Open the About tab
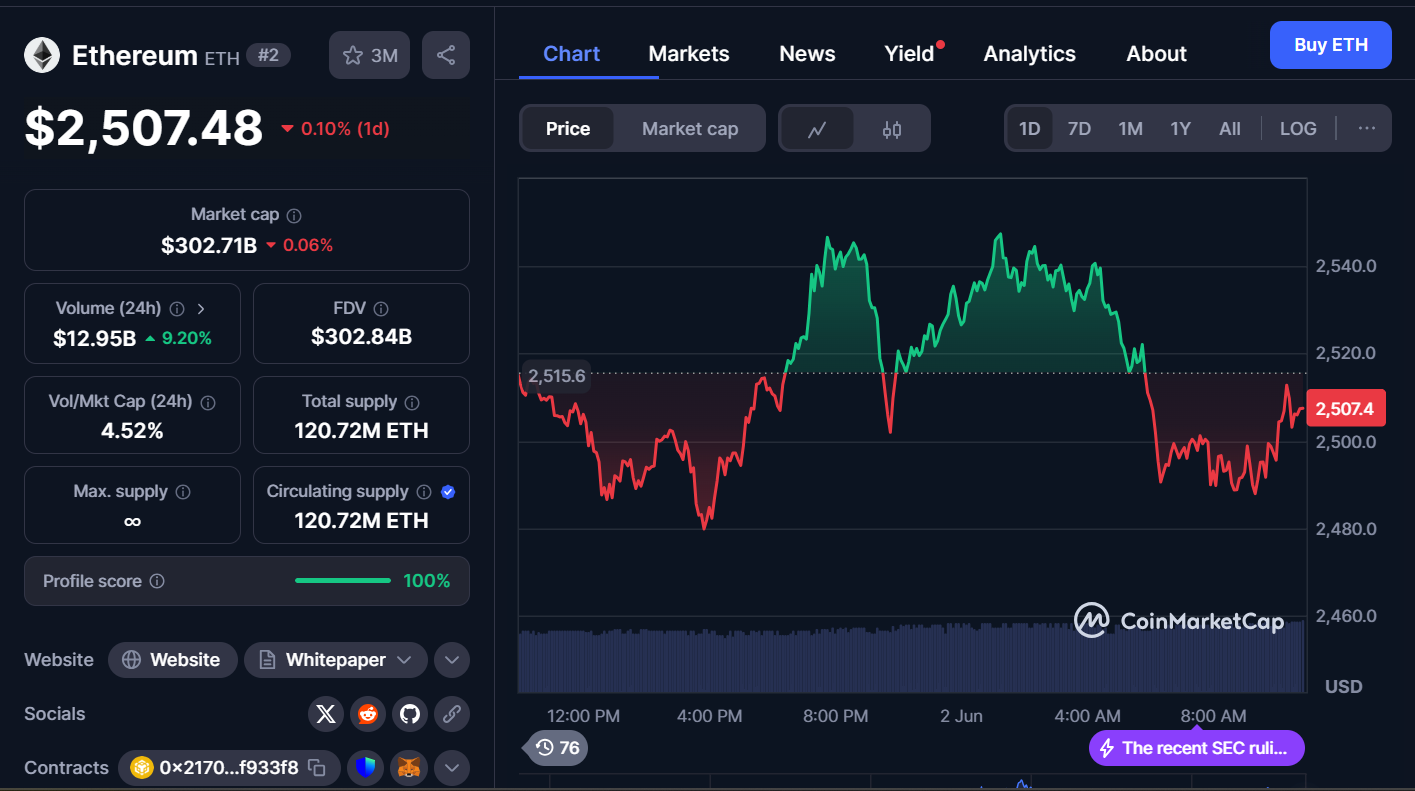The image size is (1415, 791). click(x=1157, y=54)
